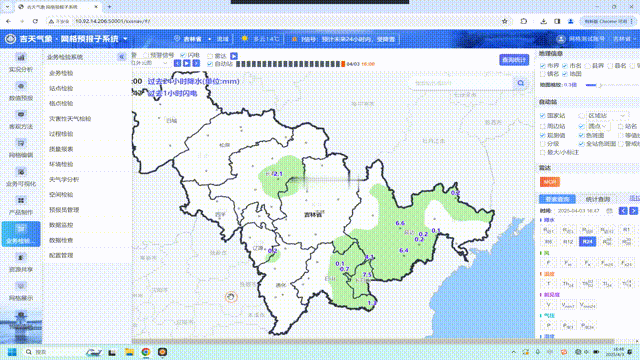The image size is (640, 360).
Task: Switch to the 统计查询 tab
Action: coord(598,199)
